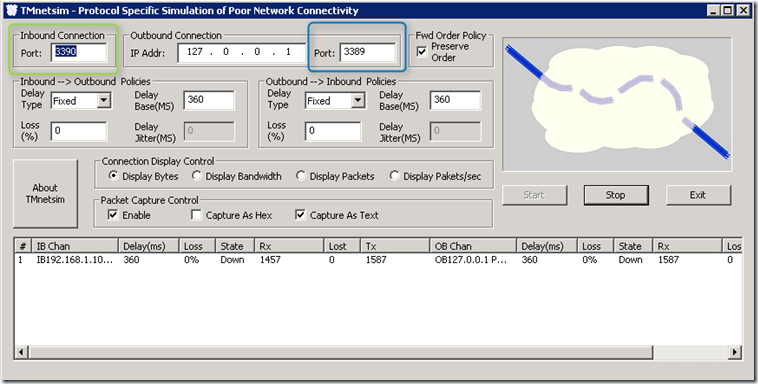Select the IB192.168.1.10 connection row

pyautogui.click(x=378, y=260)
